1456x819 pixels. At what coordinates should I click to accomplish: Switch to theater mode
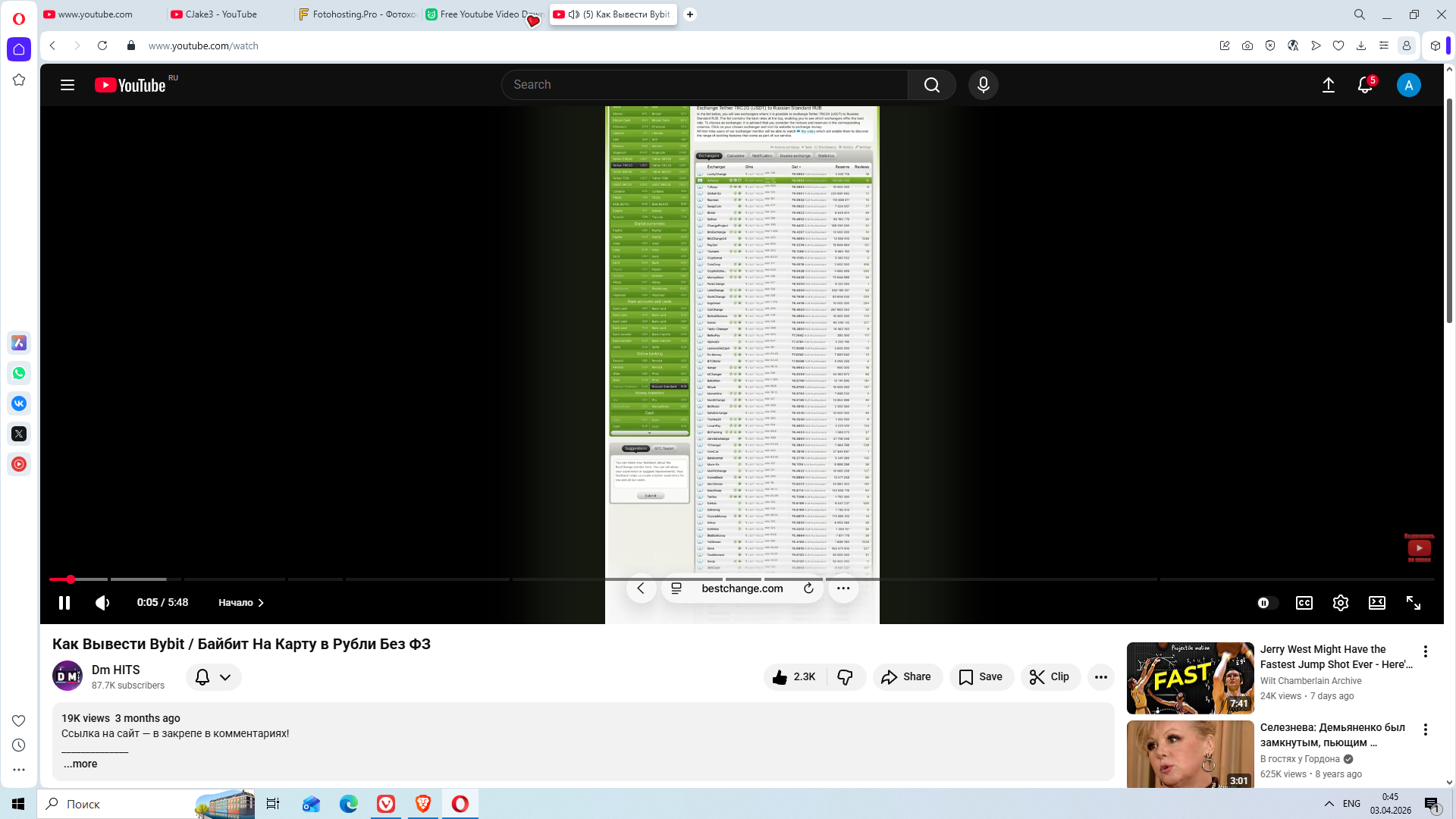tap(1376, 603)
